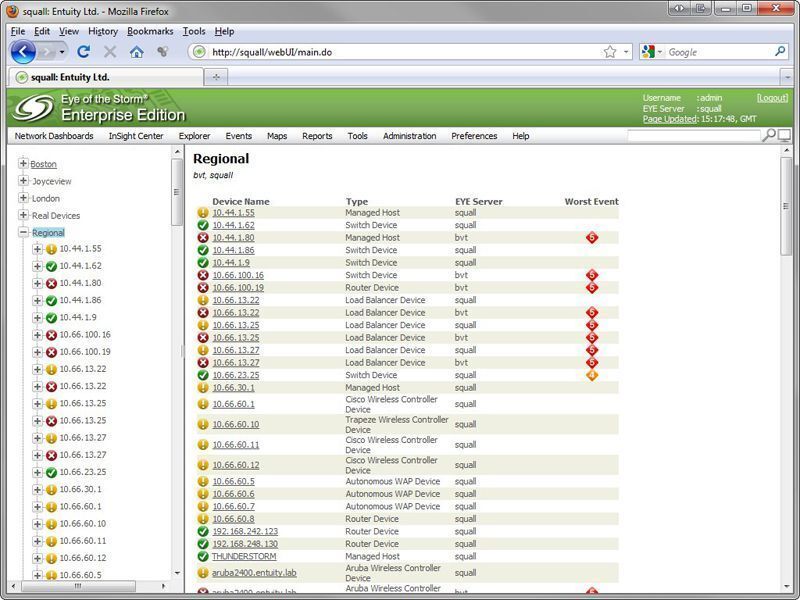
Task: Click the tree panel vertical scrollbar
Action: [177, 190]
